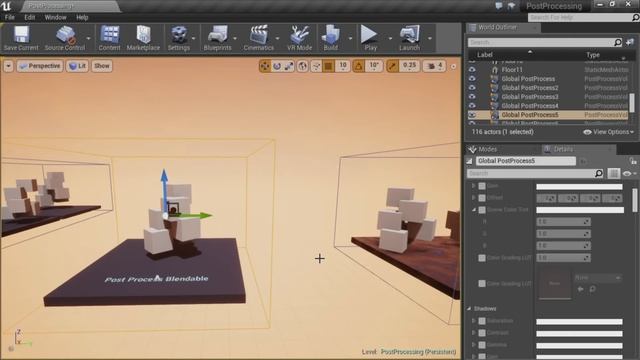Open the Content browser icon
This screenshot has height=360, width=640.
coord(109,38)
